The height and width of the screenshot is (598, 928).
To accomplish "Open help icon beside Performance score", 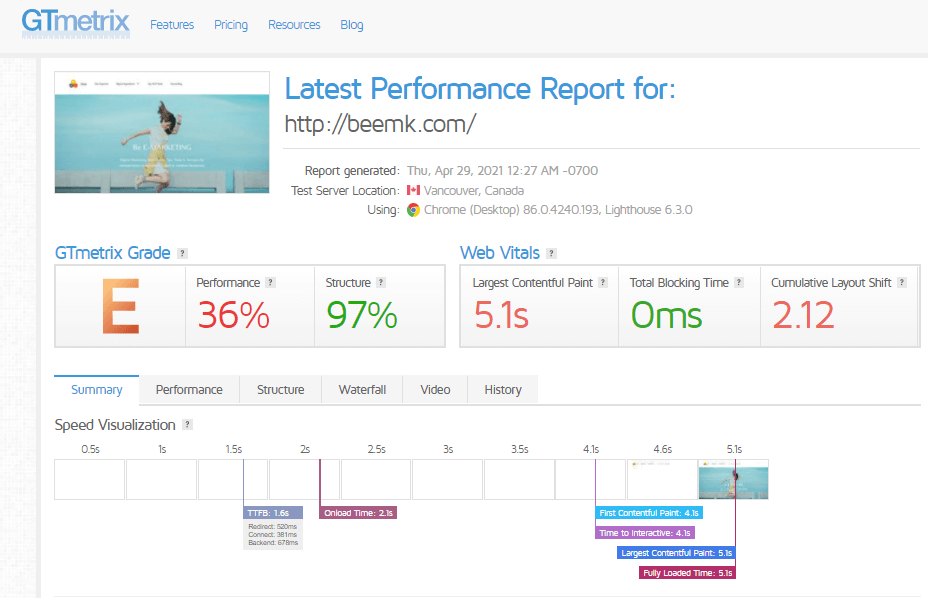I will click(x=270, y=282).
